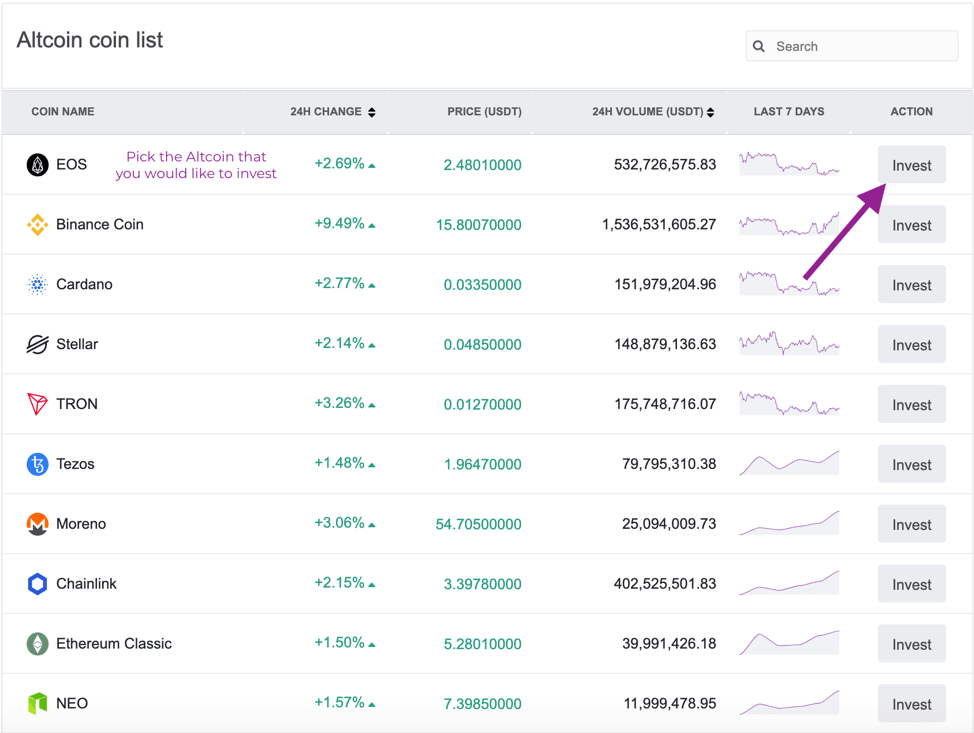This screenshot has height=733, width=974.
Task: Click Ethereum Classic volume 39,991,426.18
Action: coord(669,644)
